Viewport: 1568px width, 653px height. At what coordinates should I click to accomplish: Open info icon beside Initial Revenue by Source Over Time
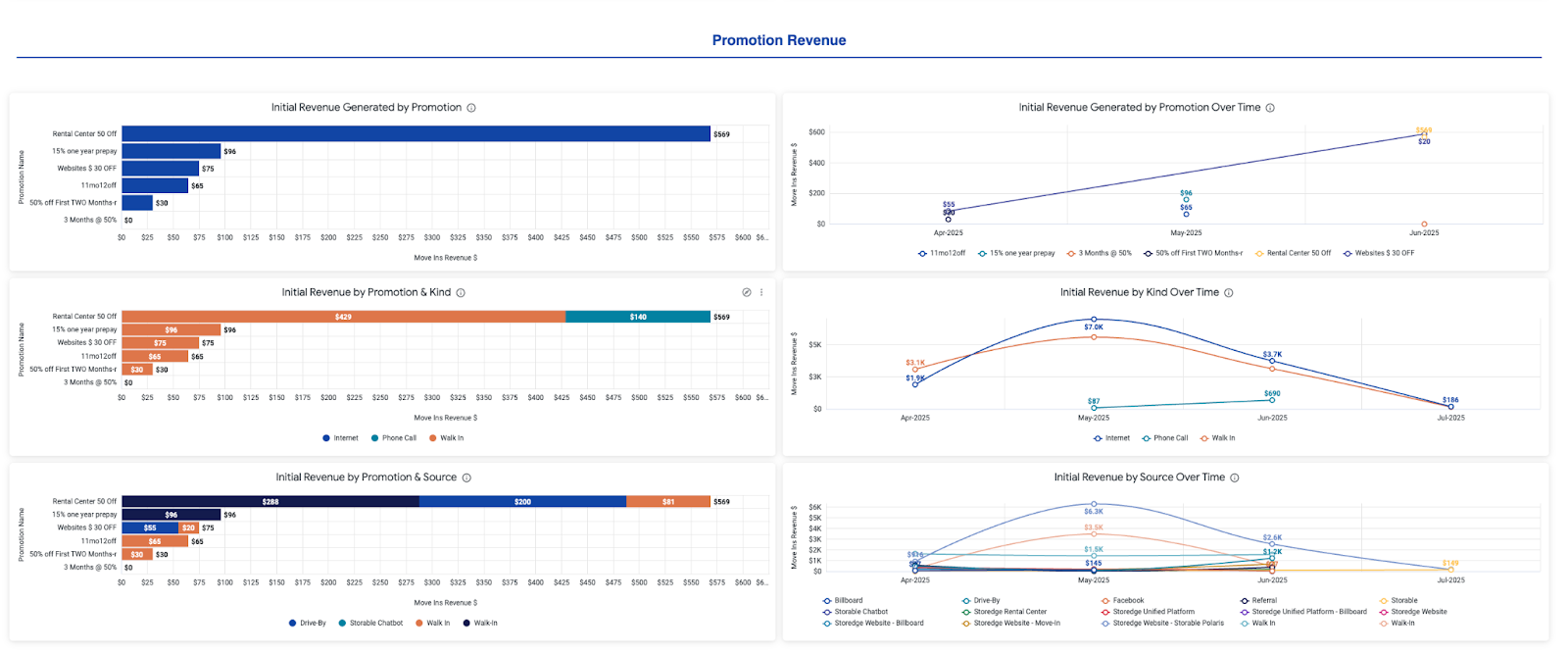1235,478
